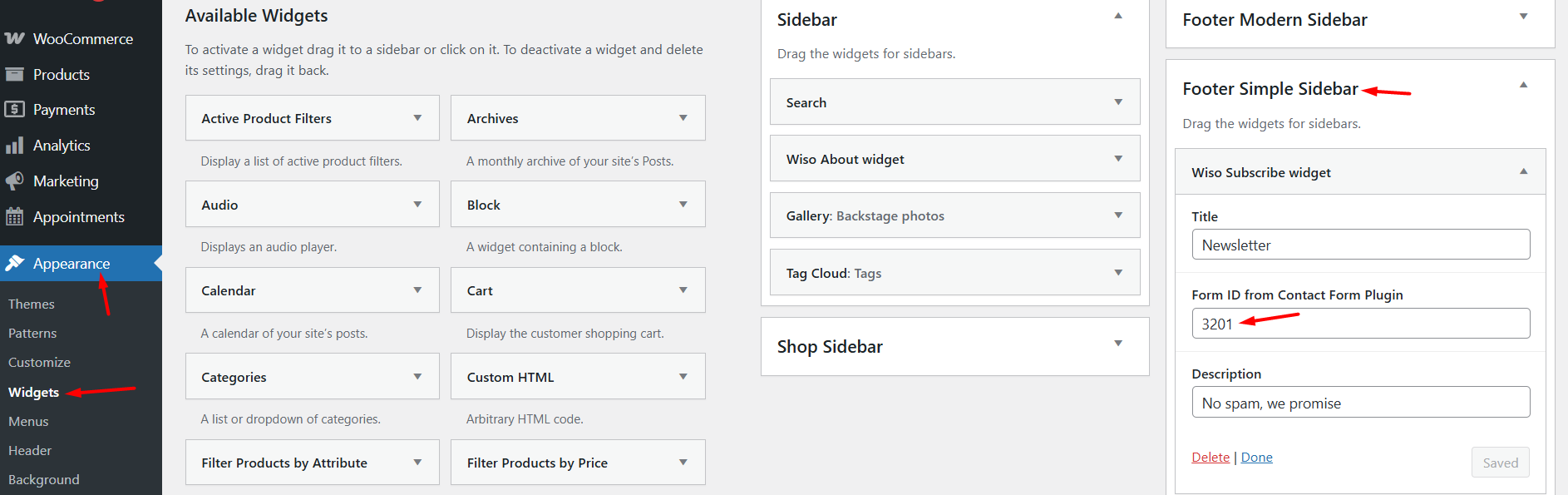Collapse the Footer Simple Sidebar section
1568x495 pixels.
pos(1523,85)
